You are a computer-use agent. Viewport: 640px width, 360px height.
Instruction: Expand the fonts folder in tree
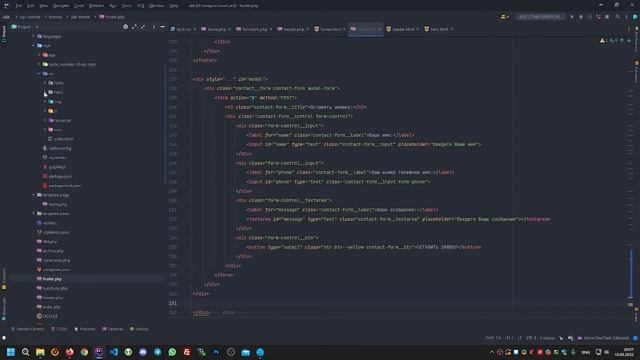pos(45,83)
